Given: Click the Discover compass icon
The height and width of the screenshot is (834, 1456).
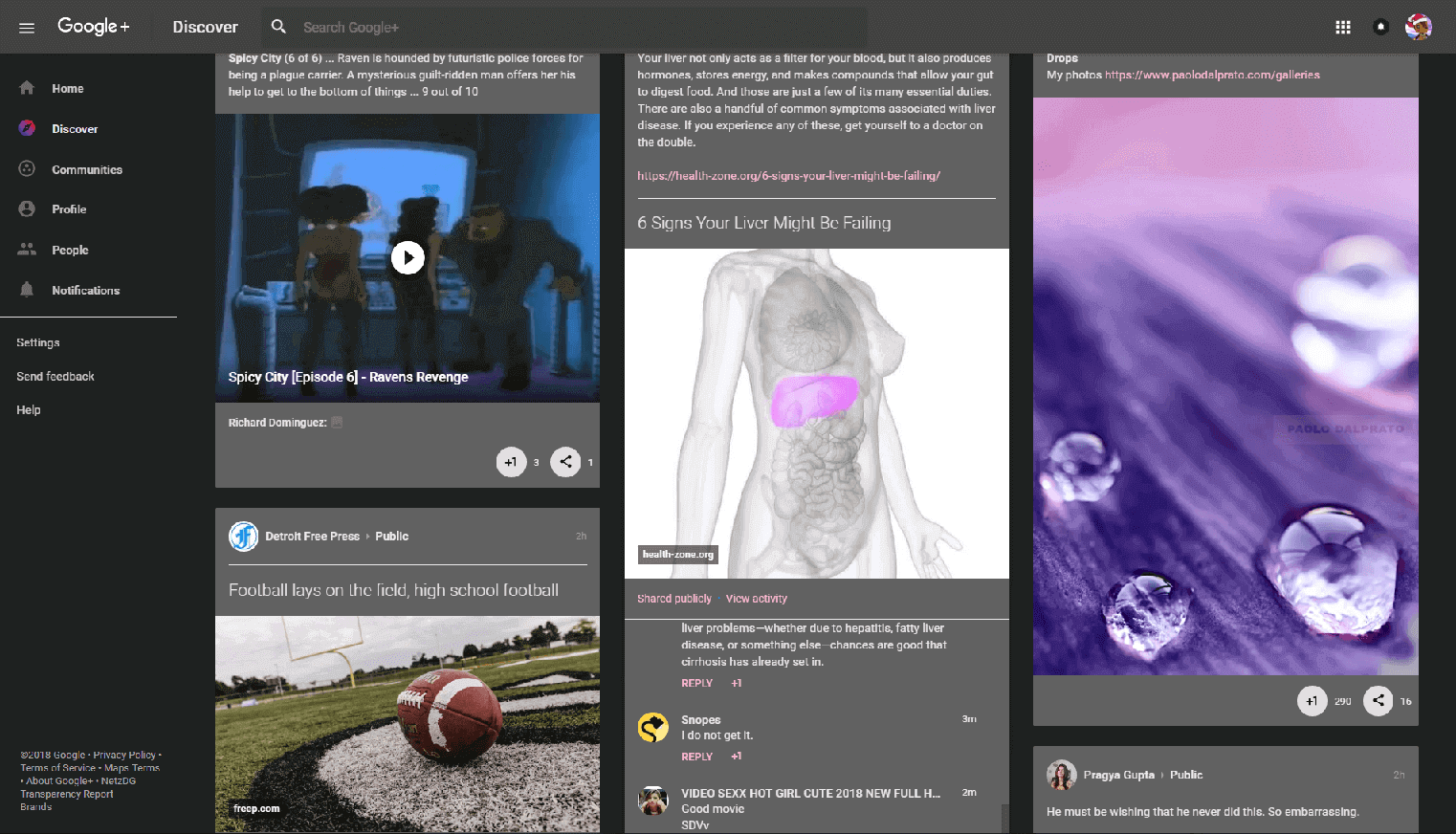Looking at the screenshot, I should [x=27, y=128].
